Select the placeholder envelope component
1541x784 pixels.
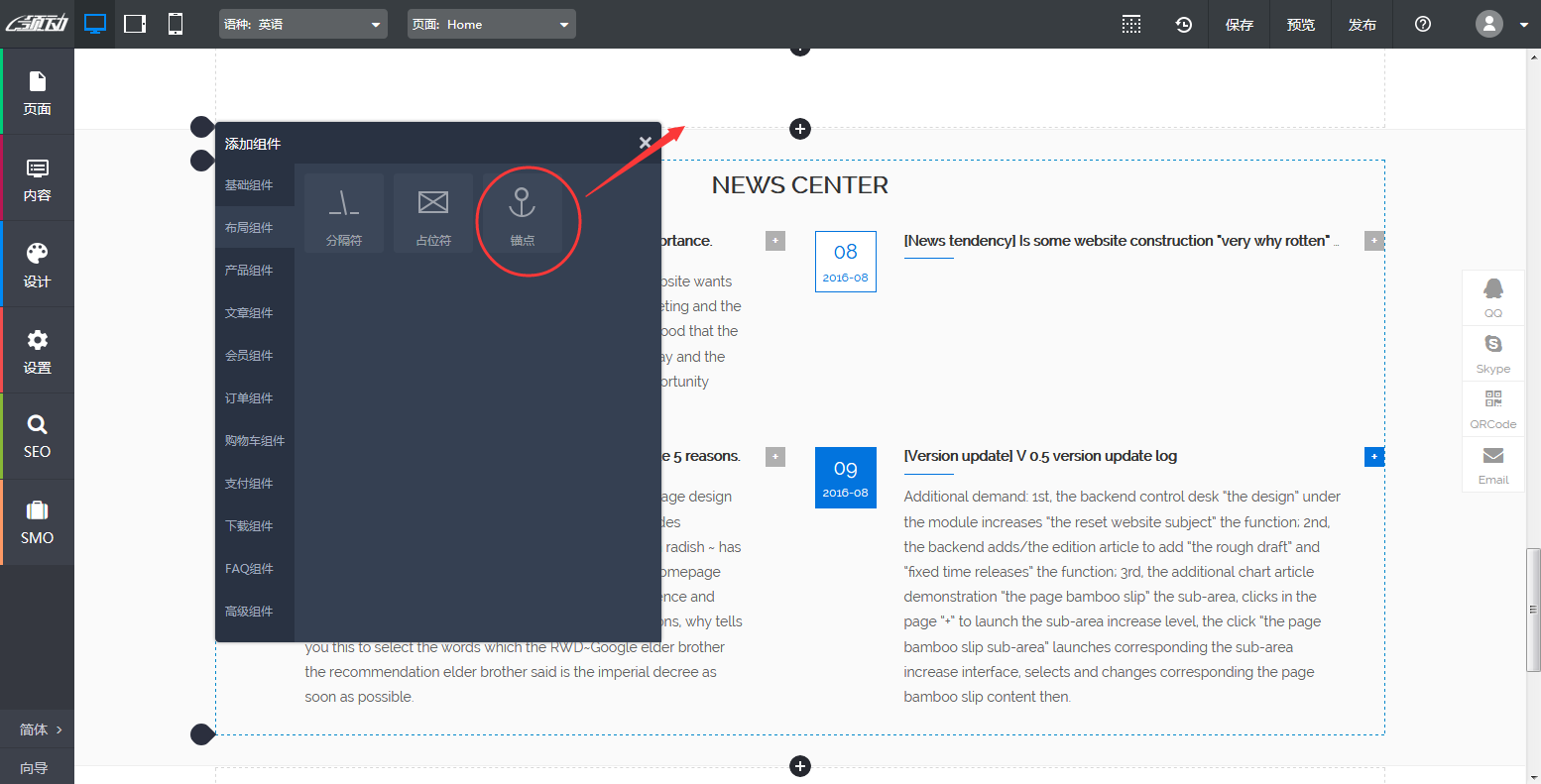pos(433,212)
